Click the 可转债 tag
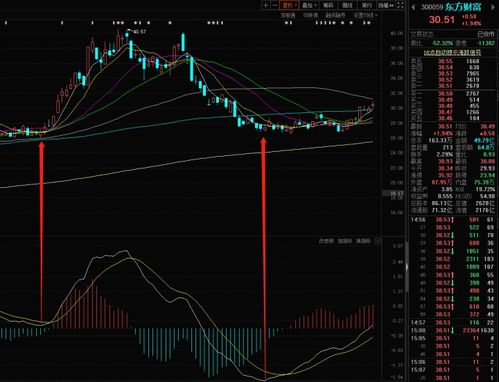 (310, 15)
